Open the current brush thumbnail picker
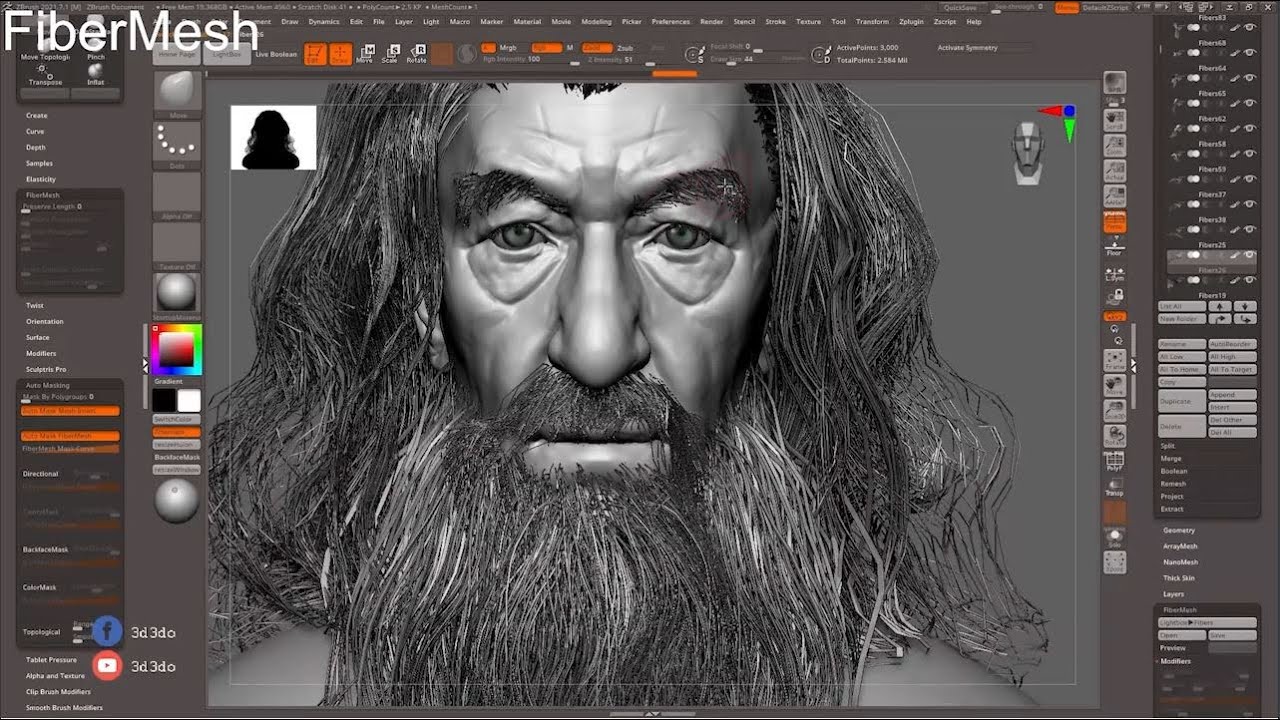 (177, 94)
